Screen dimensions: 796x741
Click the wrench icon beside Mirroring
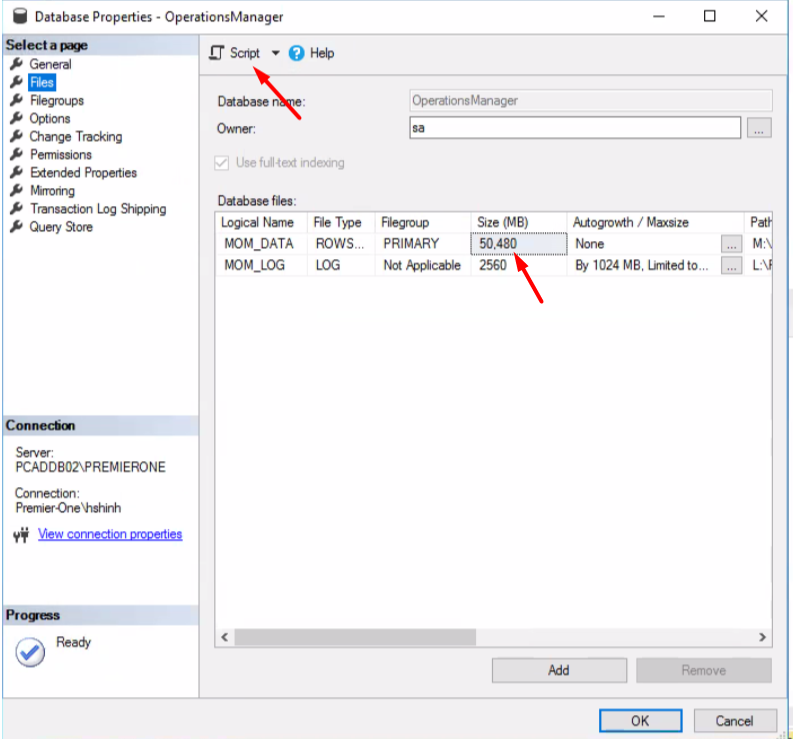point(17,190)
